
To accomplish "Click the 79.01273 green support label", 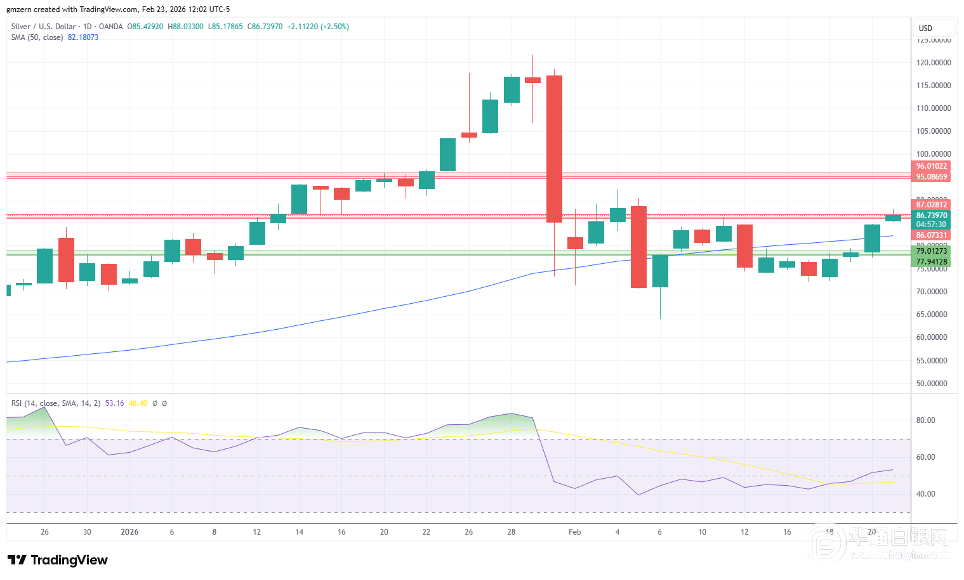I will (x=930, y=251).
